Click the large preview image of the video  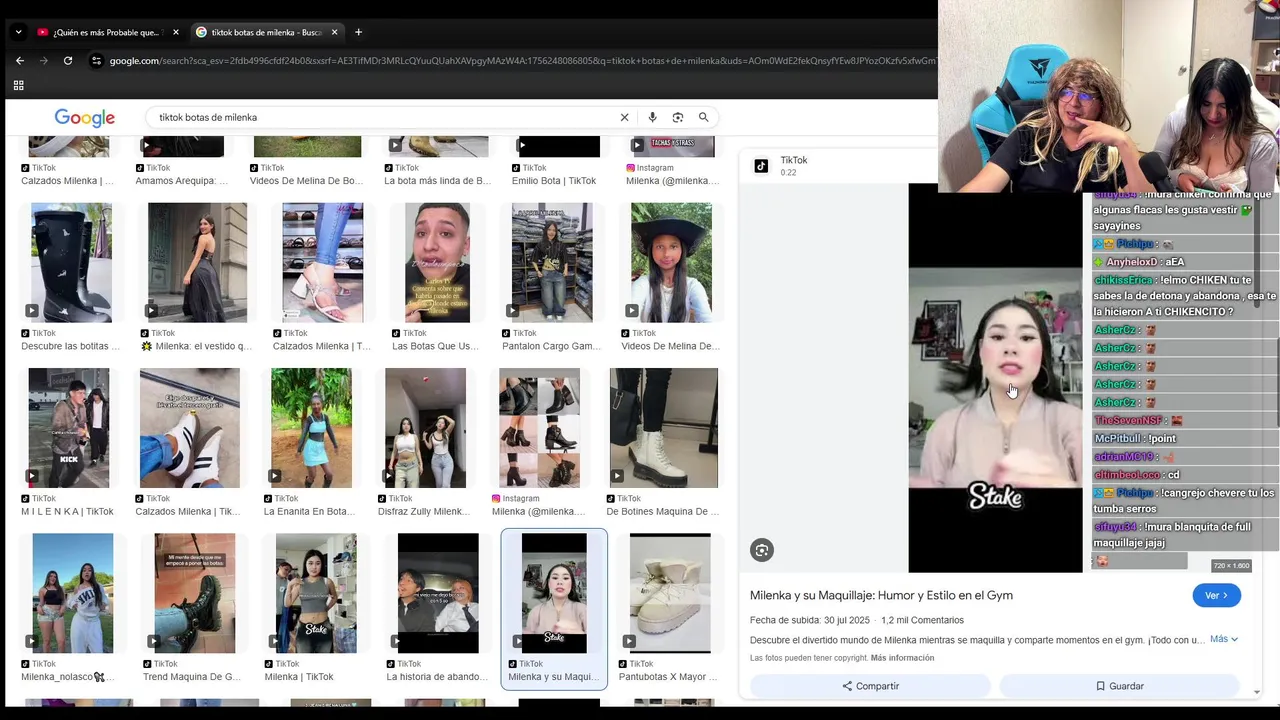(995, 378)
